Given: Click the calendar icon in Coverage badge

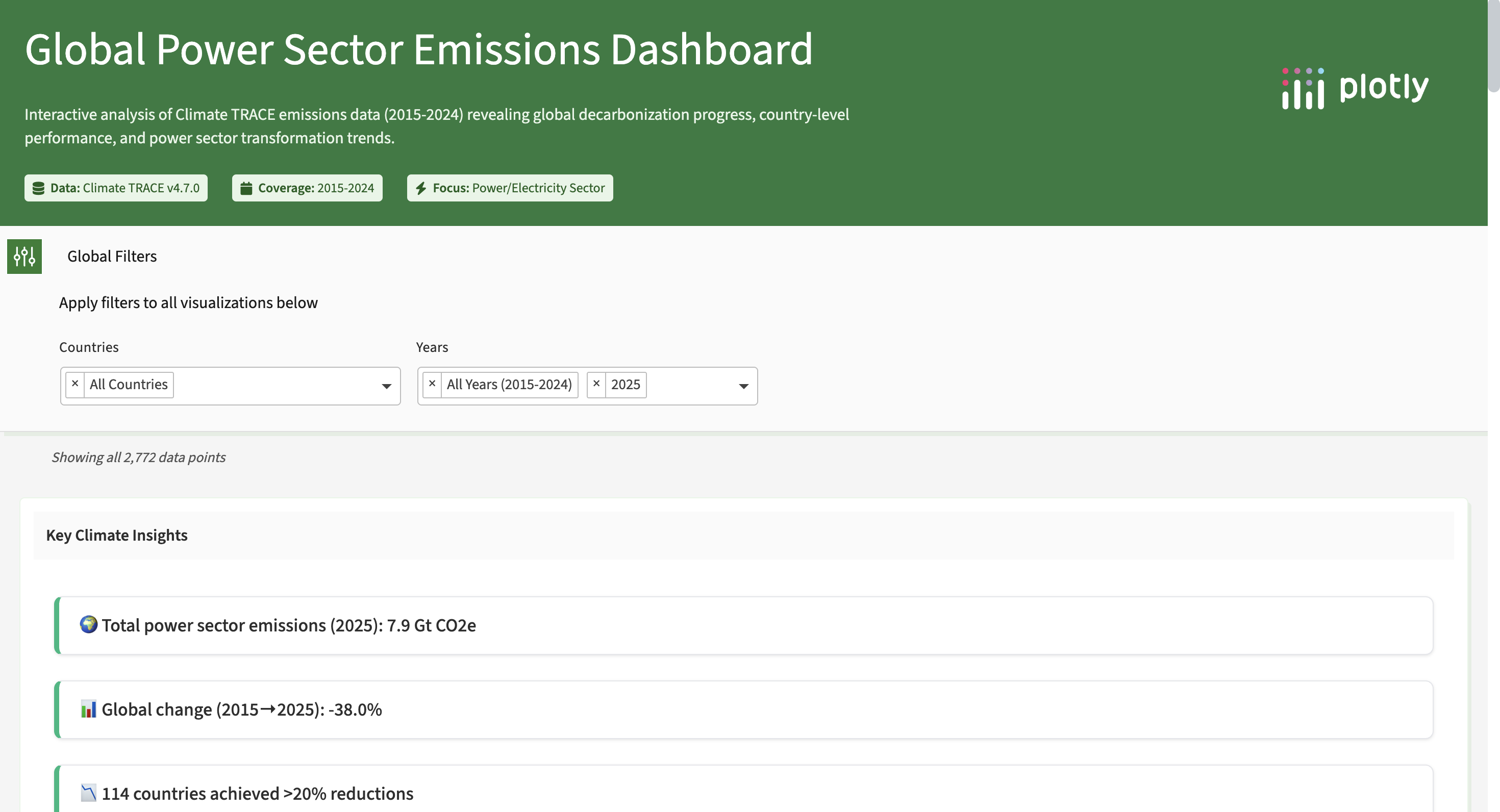Looking at the screenshot, I should coord(246,188).
